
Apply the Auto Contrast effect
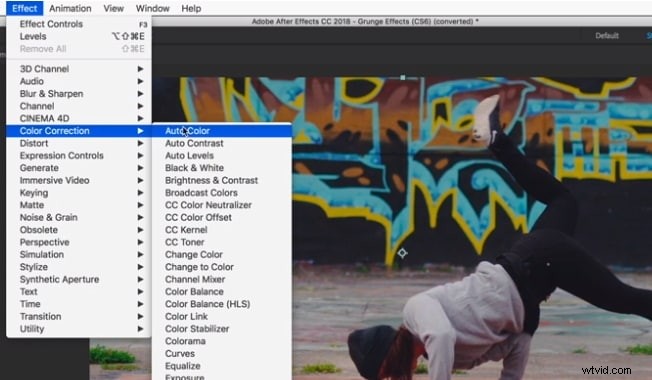[x=222, y=143]
